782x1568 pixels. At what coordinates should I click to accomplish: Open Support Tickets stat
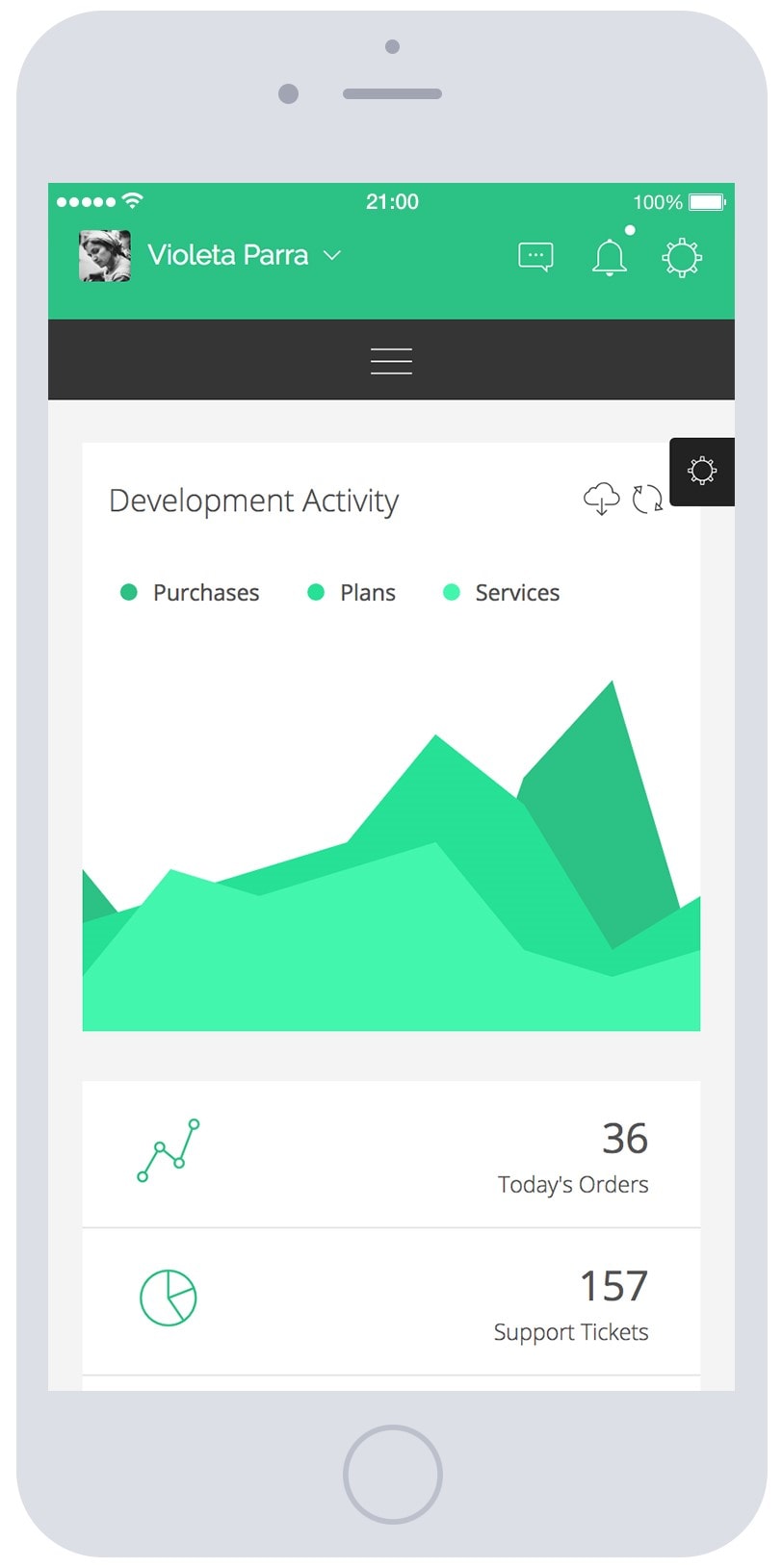tap(570, 1304)
